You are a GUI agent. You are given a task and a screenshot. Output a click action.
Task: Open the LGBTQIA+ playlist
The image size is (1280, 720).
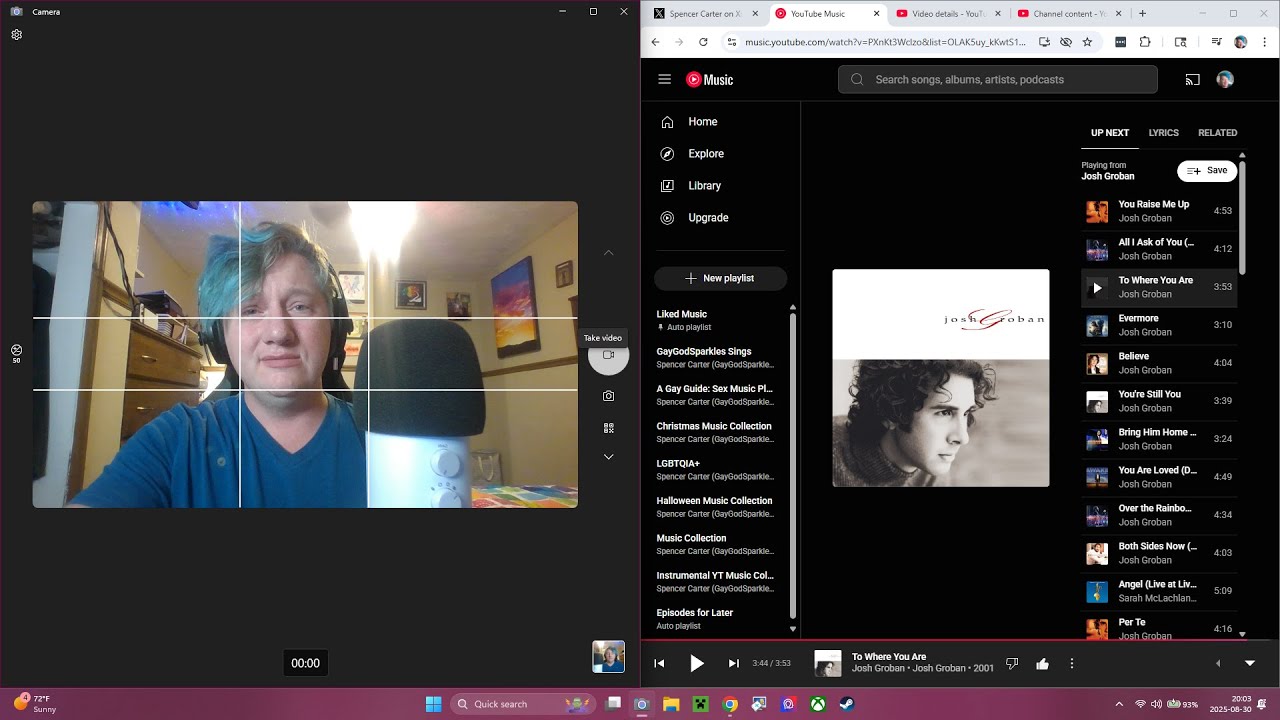point(717,470)
